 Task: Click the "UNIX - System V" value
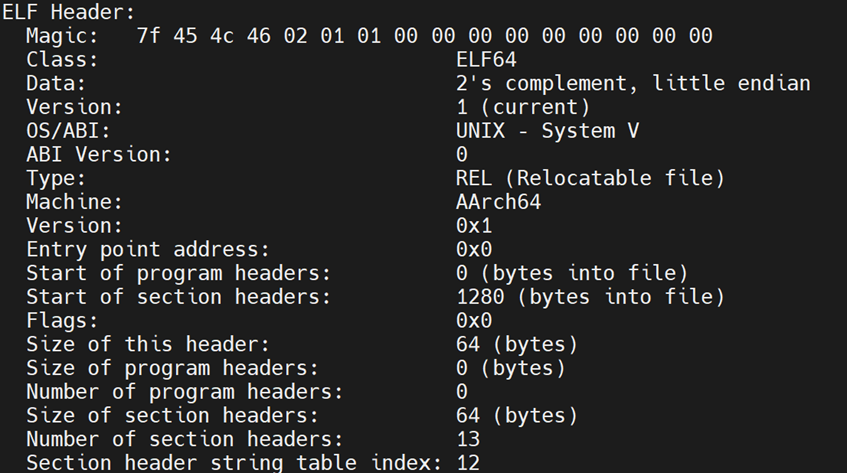point(547,131)
